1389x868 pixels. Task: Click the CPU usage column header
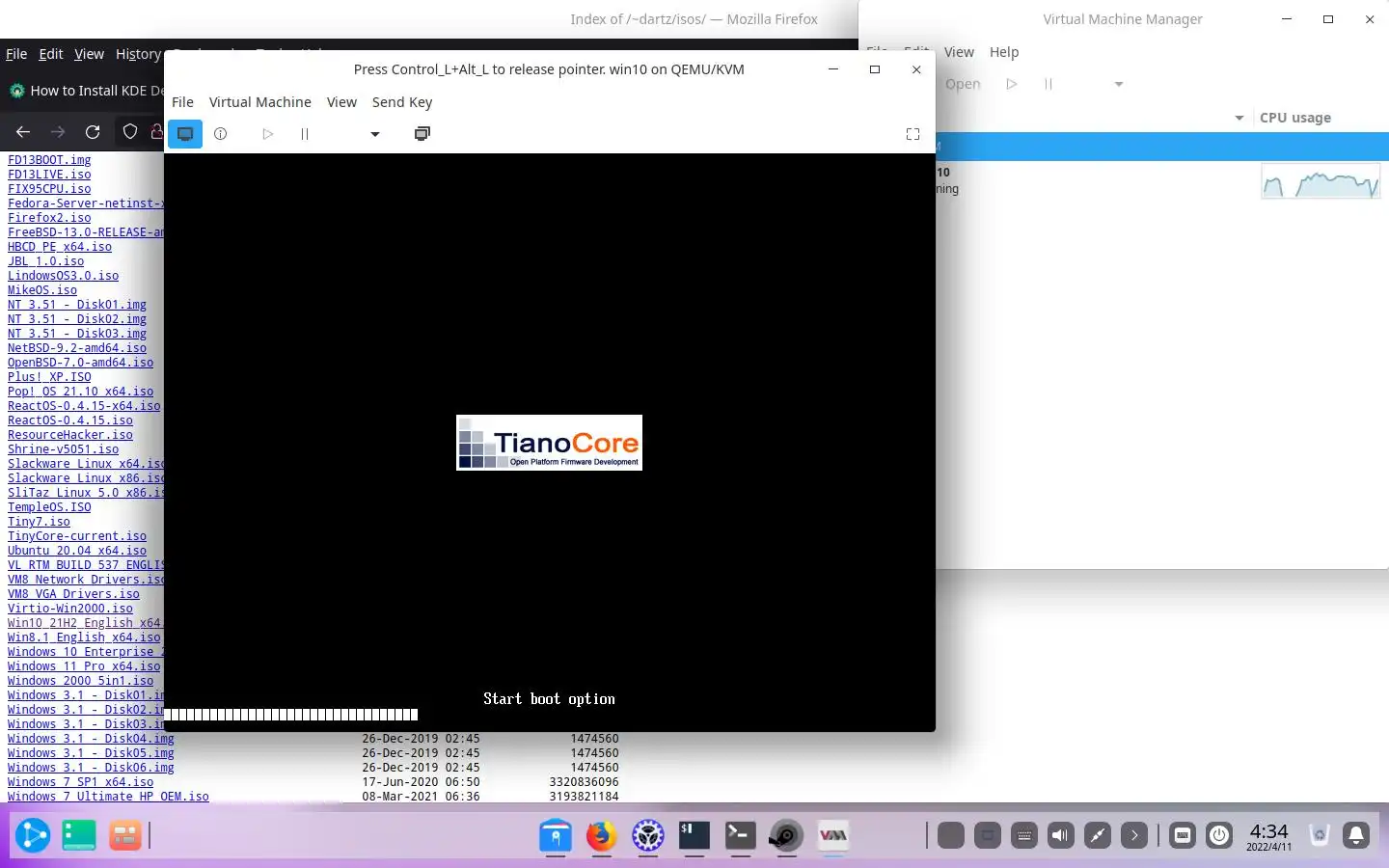coord(1295,118)
